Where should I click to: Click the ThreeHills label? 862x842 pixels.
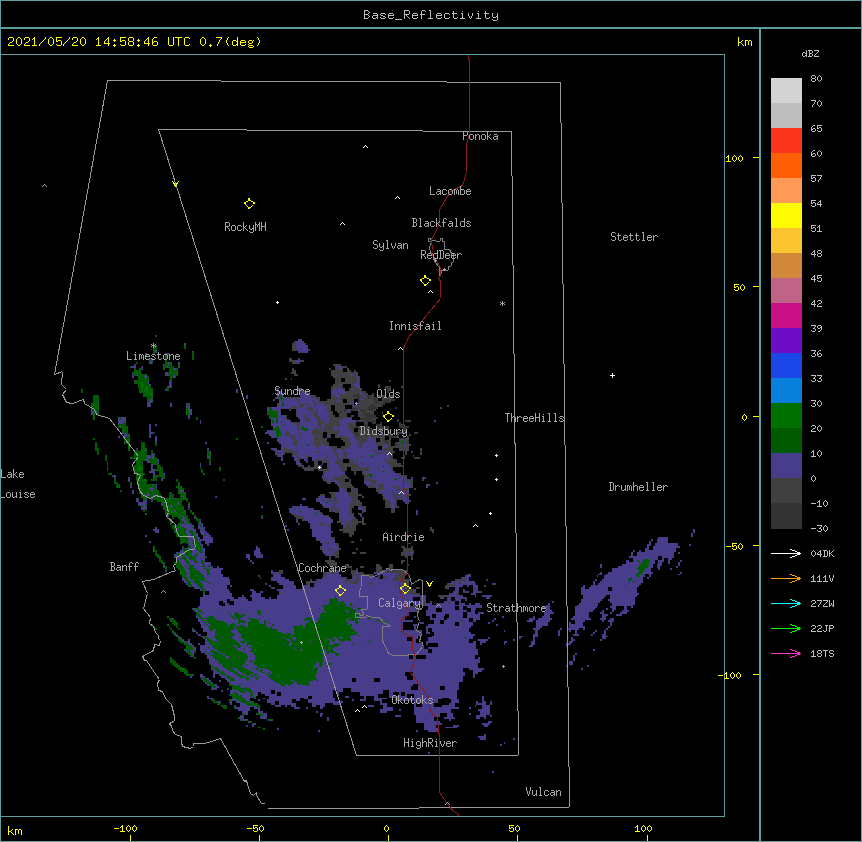coord(534,418)
